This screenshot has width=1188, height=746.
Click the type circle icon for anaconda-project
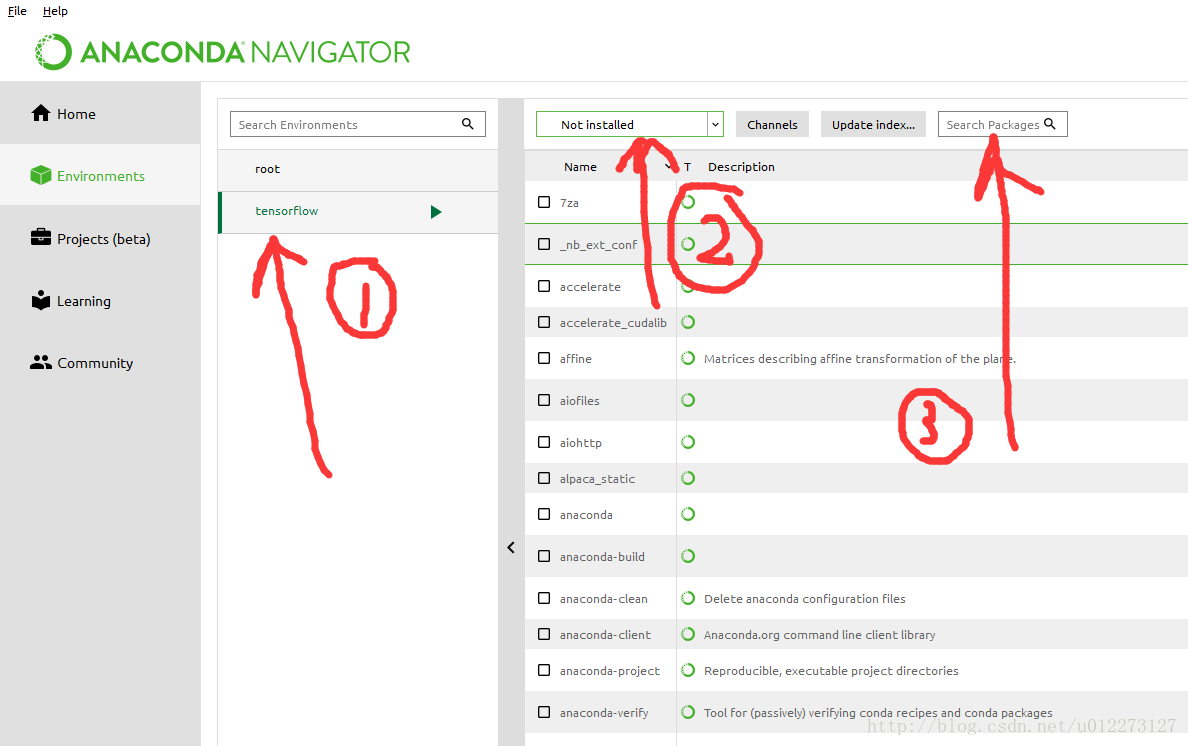coord(688,670)
